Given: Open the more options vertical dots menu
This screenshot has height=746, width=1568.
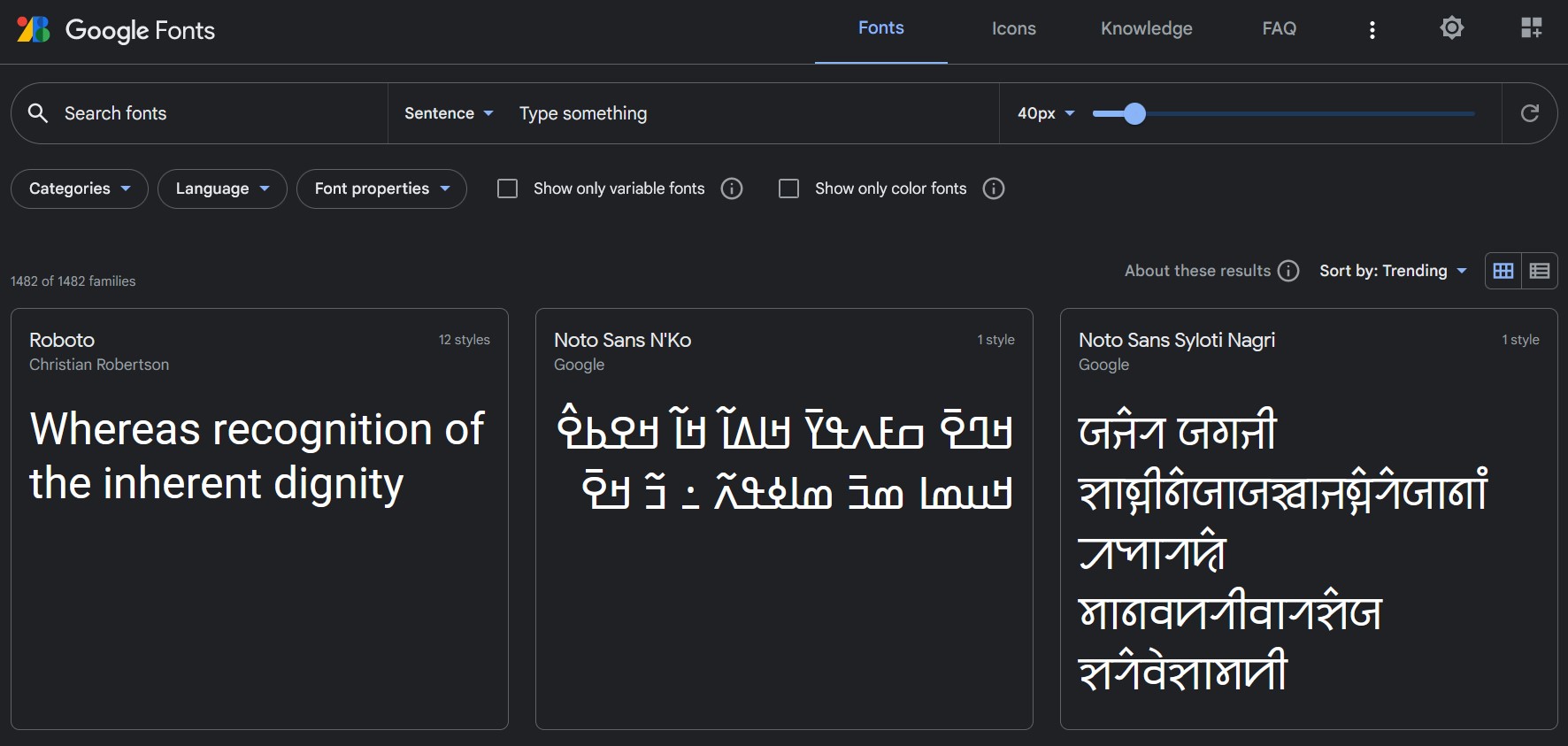Looking at the screenshot, I should point(1372,30).
